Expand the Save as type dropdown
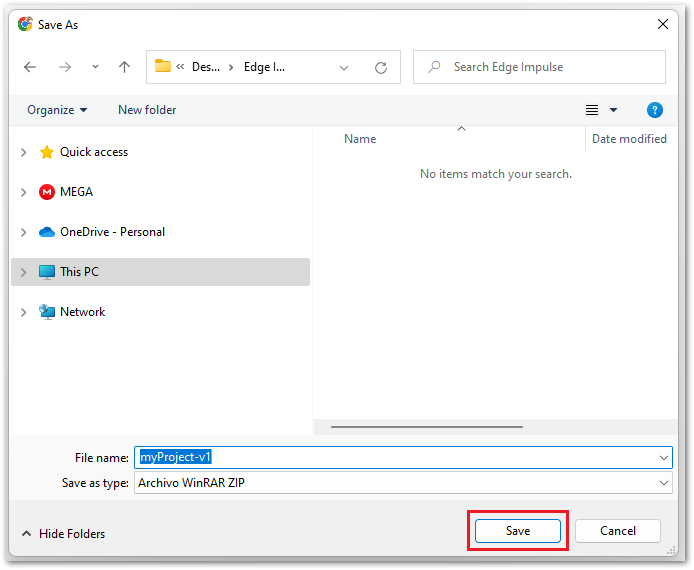Image resolution: width=694 pixels, height=570 pixels. (665, 483)
